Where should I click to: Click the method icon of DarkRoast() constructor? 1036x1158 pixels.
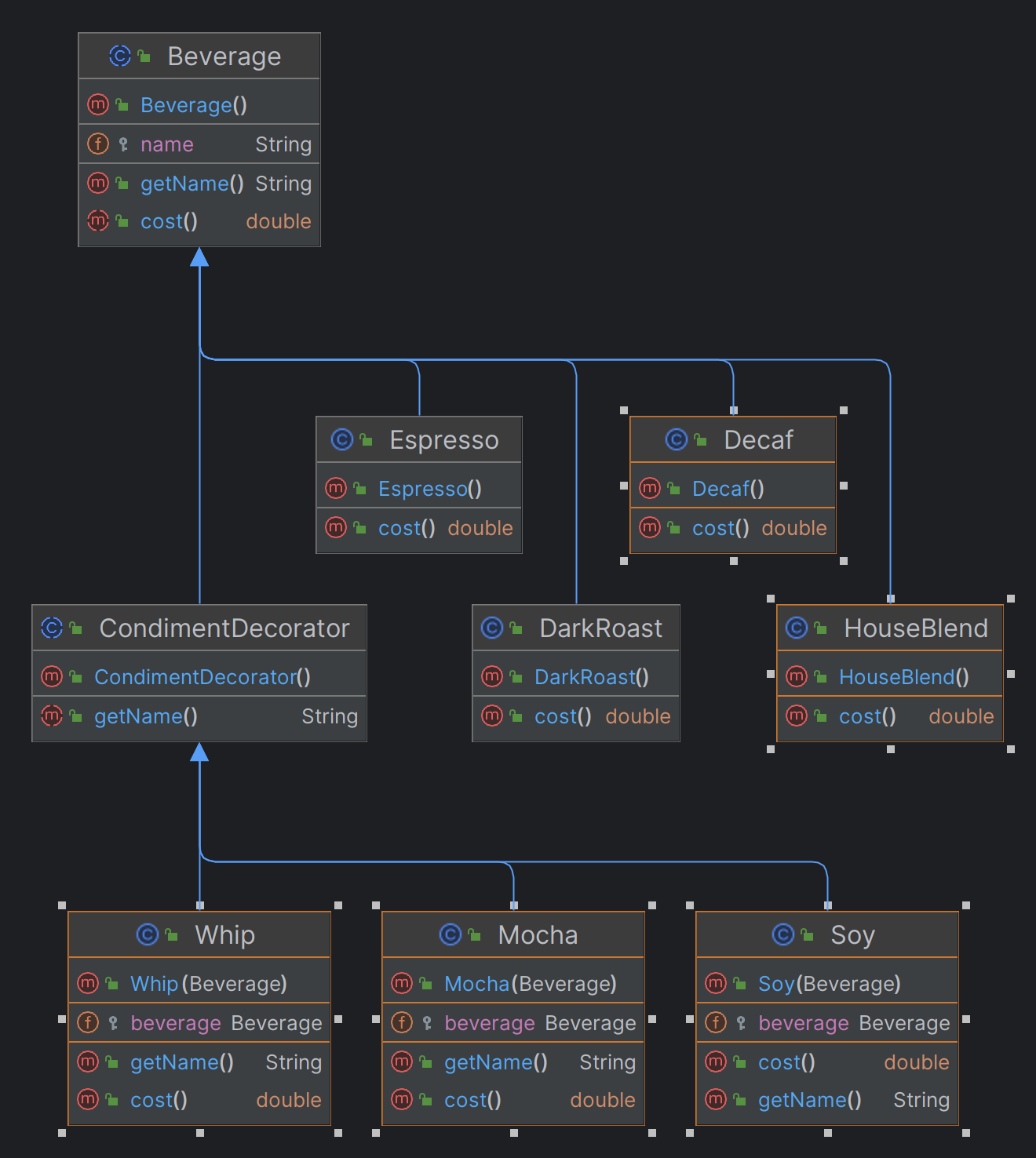[x=491, y=676]
